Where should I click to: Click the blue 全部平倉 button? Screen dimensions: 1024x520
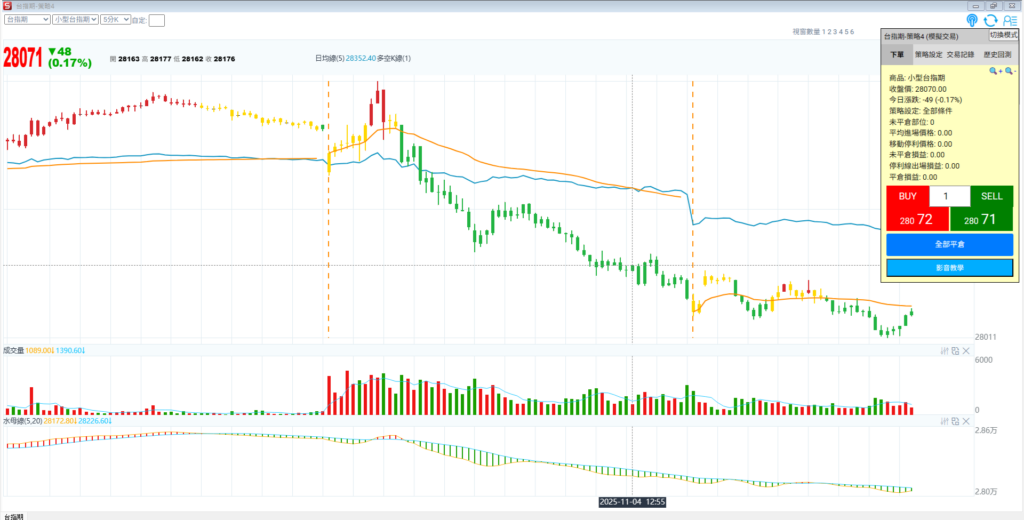tap(949, 244)
